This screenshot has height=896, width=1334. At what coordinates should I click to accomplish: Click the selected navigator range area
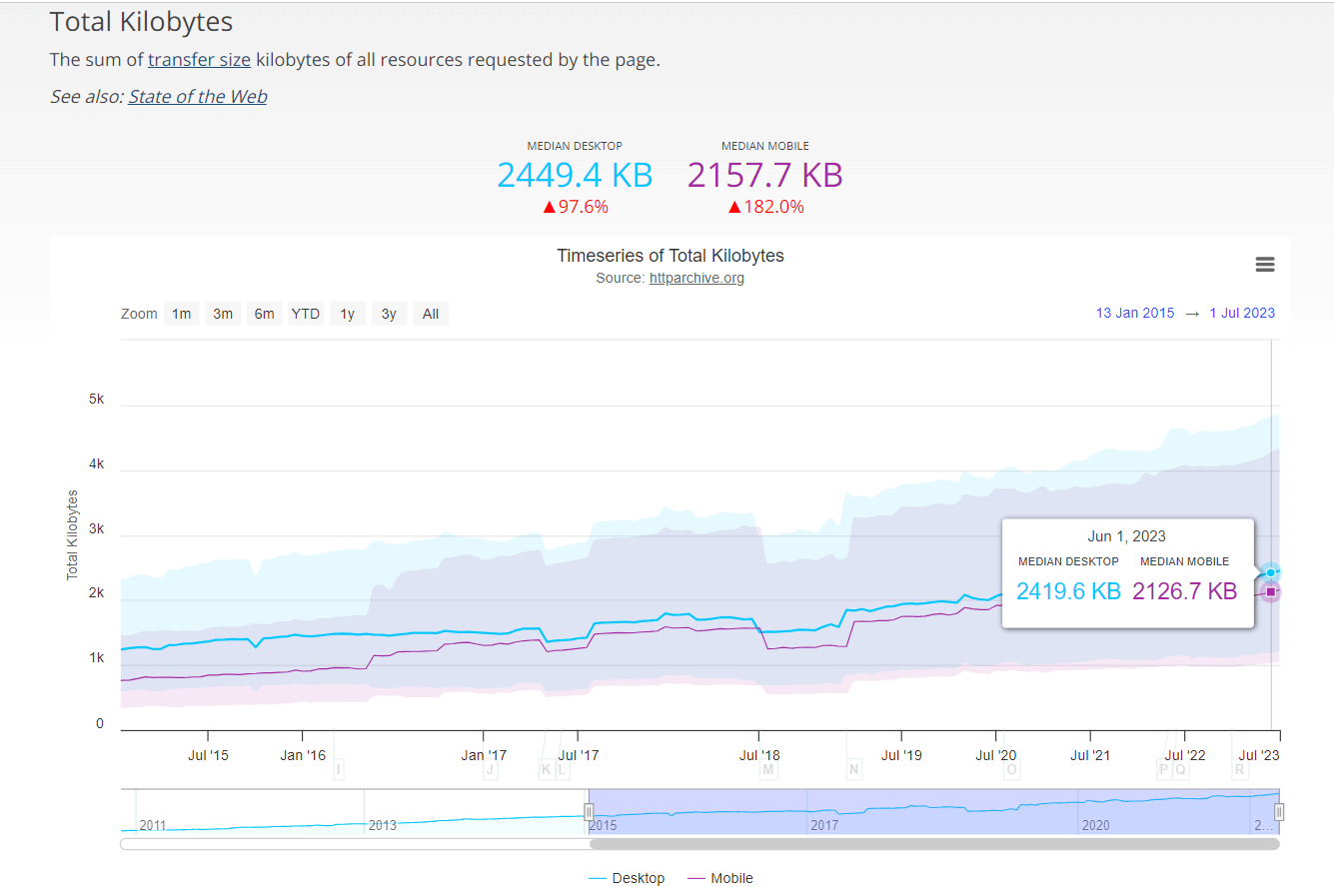click(934, 811)
